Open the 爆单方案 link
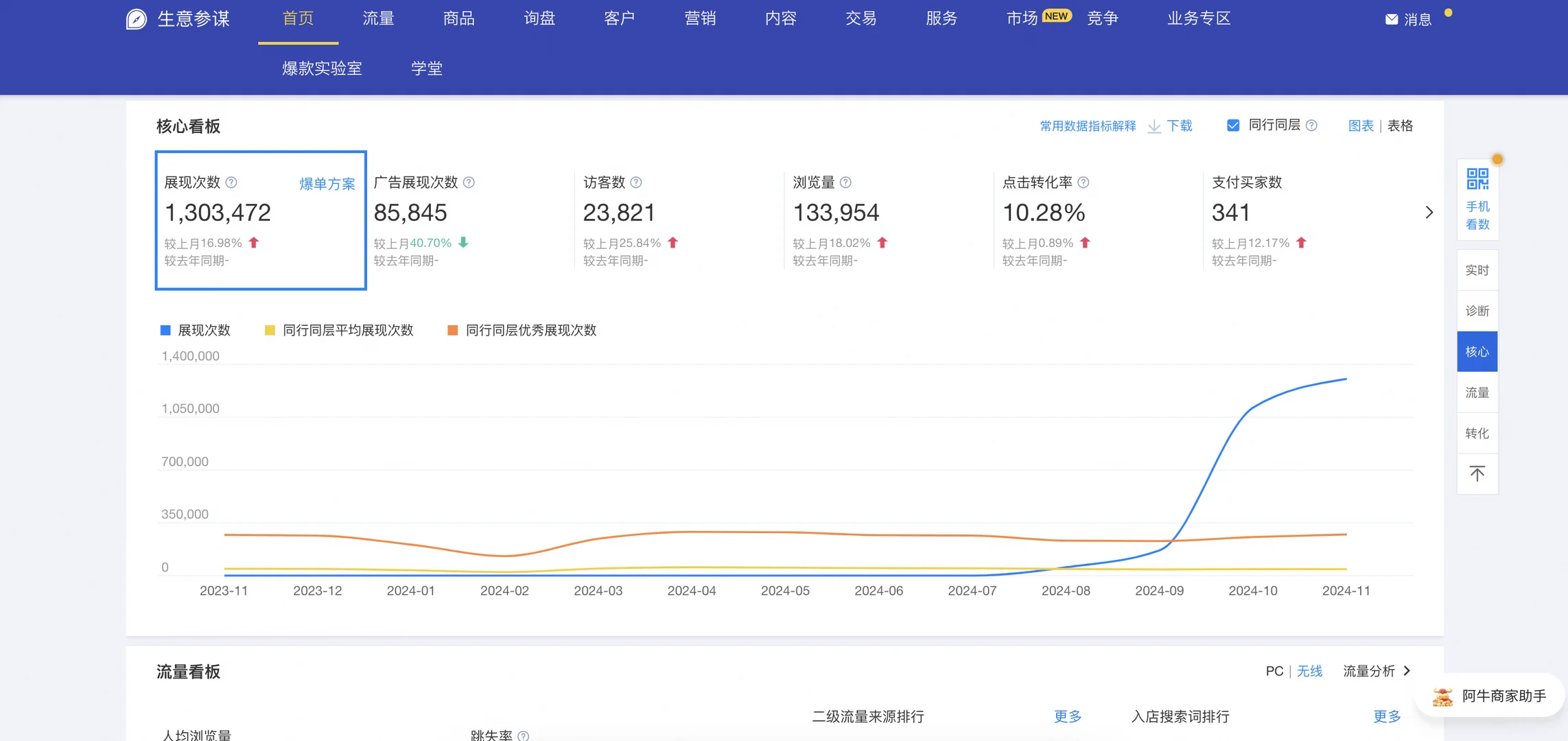This screenshot has width=1568, height=741. pos(327,184)
